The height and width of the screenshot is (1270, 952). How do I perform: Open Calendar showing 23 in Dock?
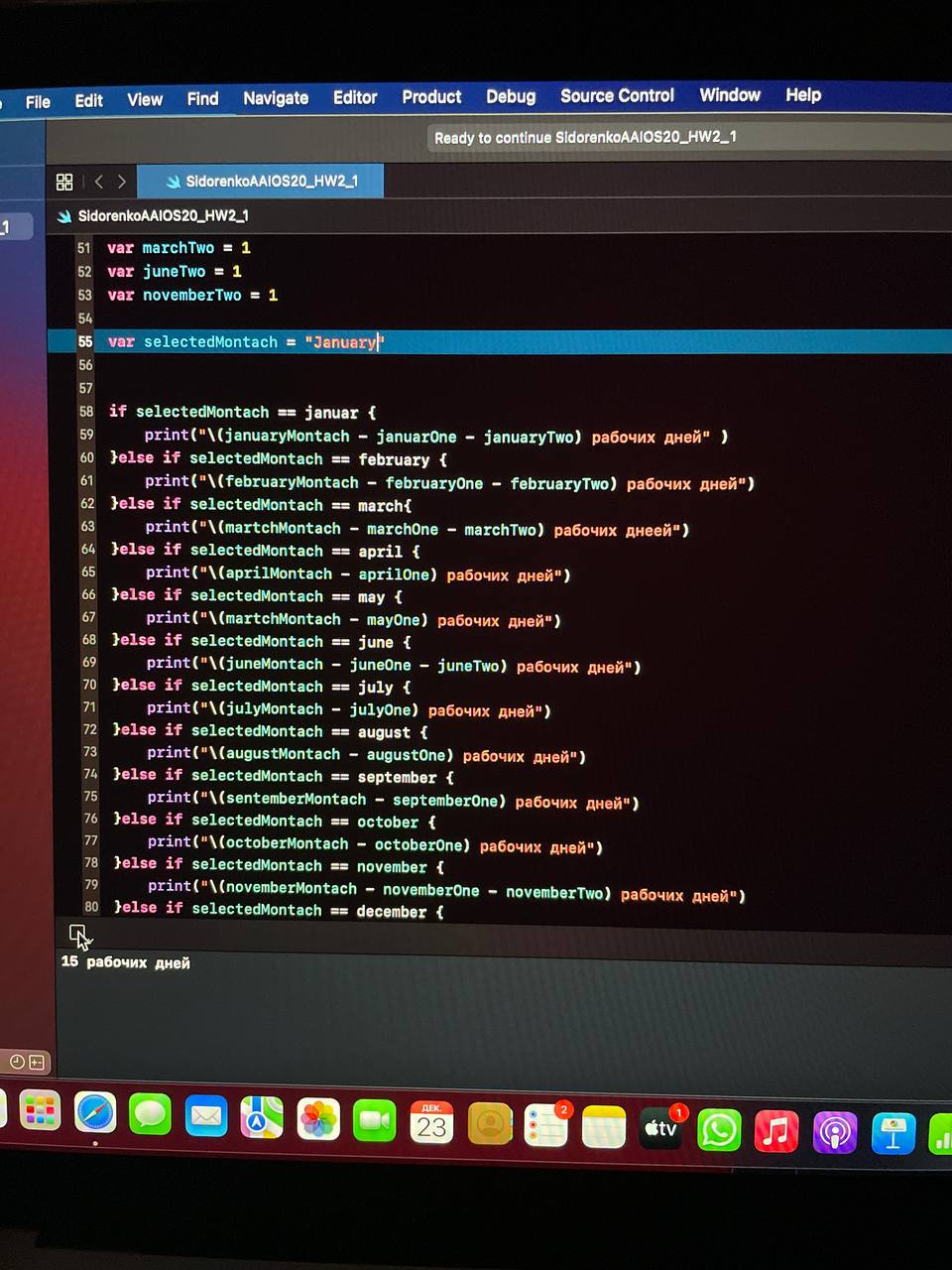pyautogui.click(x=431, y=1122)
